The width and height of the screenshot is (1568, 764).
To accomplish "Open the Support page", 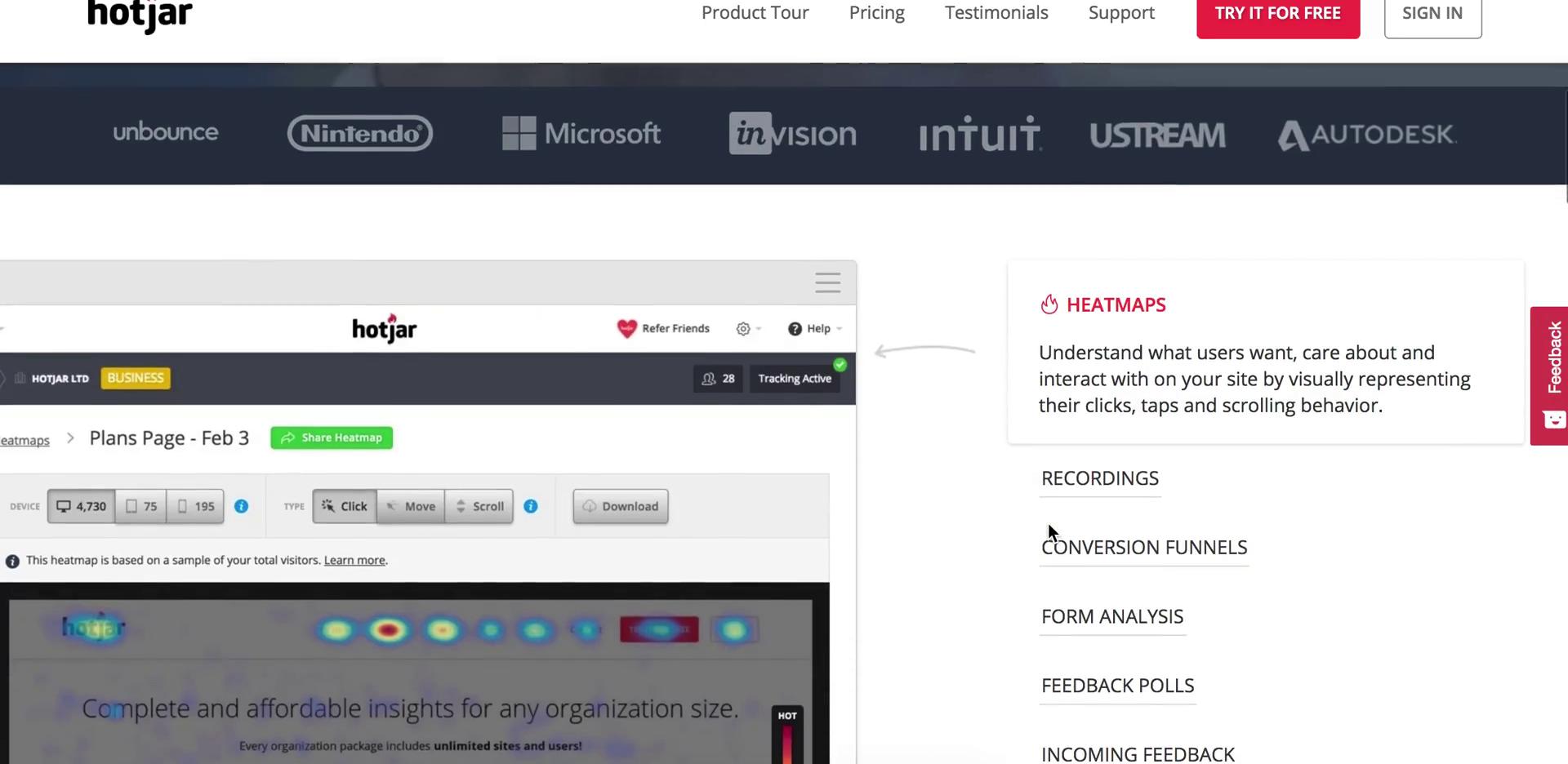I will (1121, 13).
